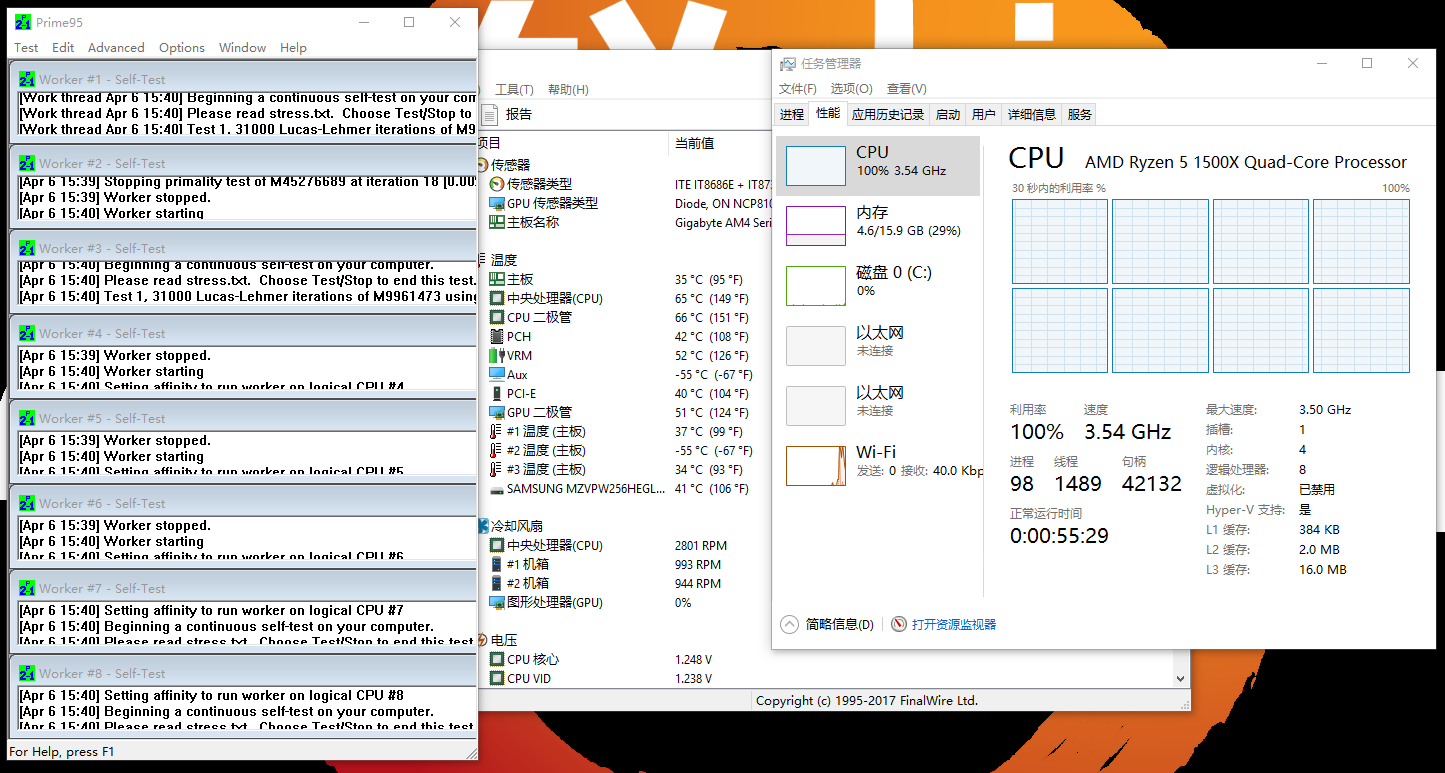Image resolution: width=1445 pixels, height=773 pixels.
Task: Click the 报告 report icon in AIDA64 toolbar
Action: pos(489,114)
